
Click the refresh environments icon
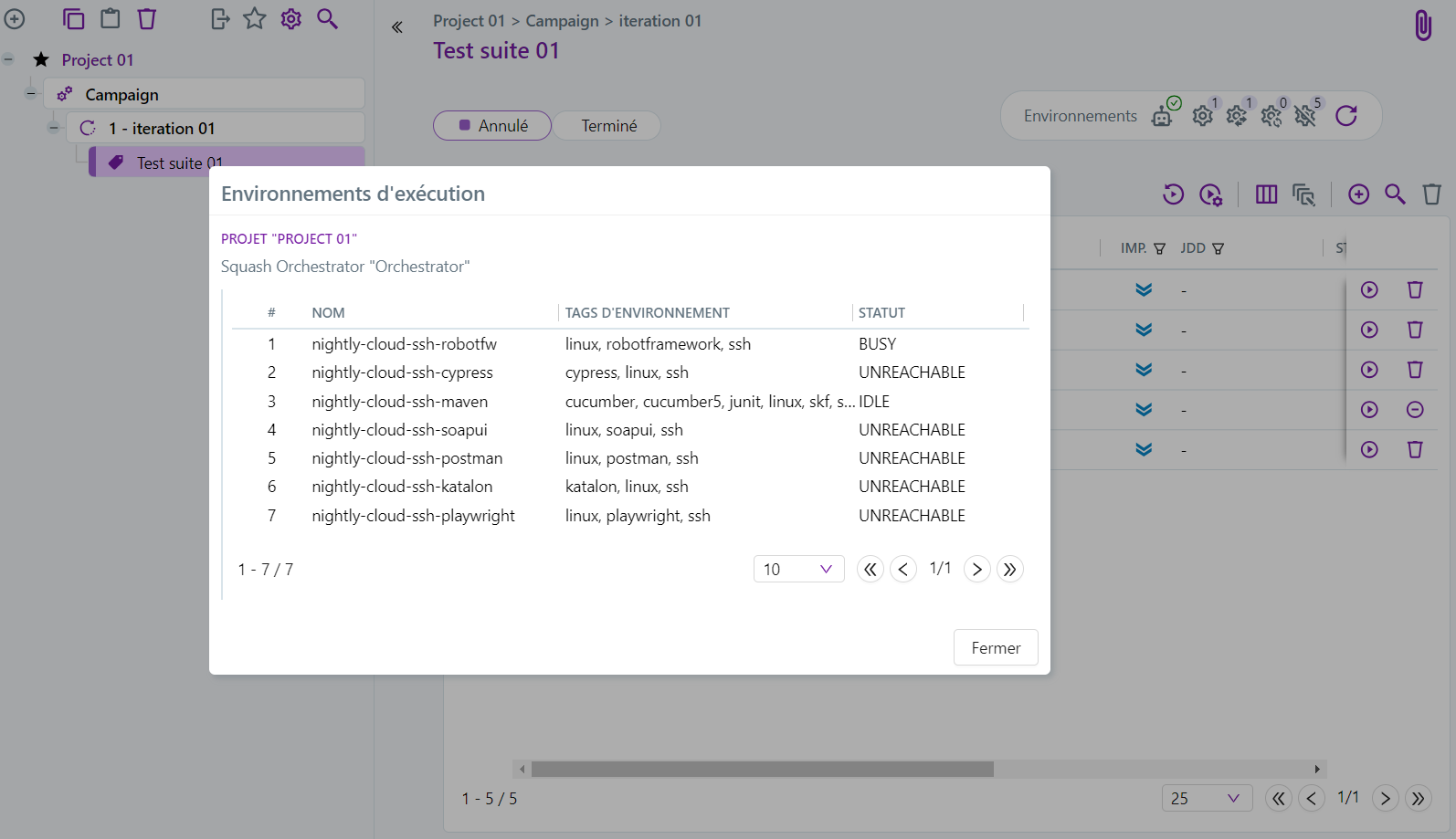click(1345, 116)
